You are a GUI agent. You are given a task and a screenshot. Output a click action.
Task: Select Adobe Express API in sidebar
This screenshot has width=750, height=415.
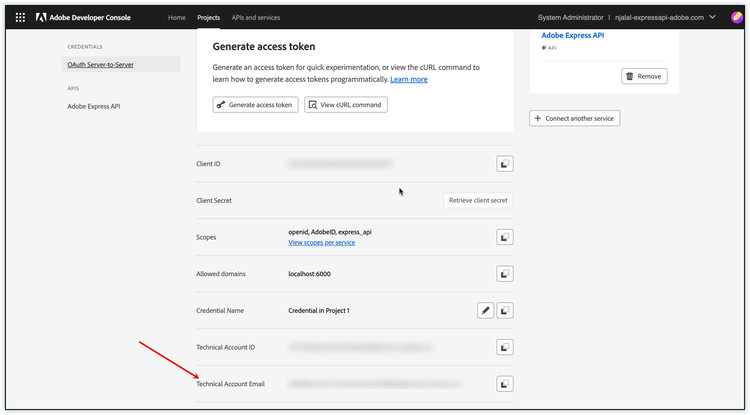coord(94,106)
